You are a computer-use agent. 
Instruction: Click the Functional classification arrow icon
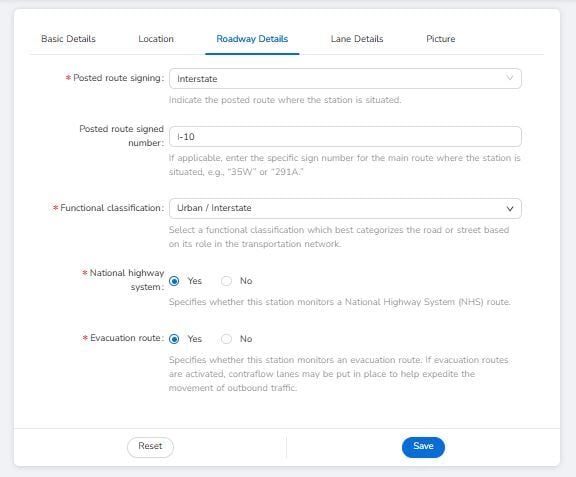tap(510, 209)
